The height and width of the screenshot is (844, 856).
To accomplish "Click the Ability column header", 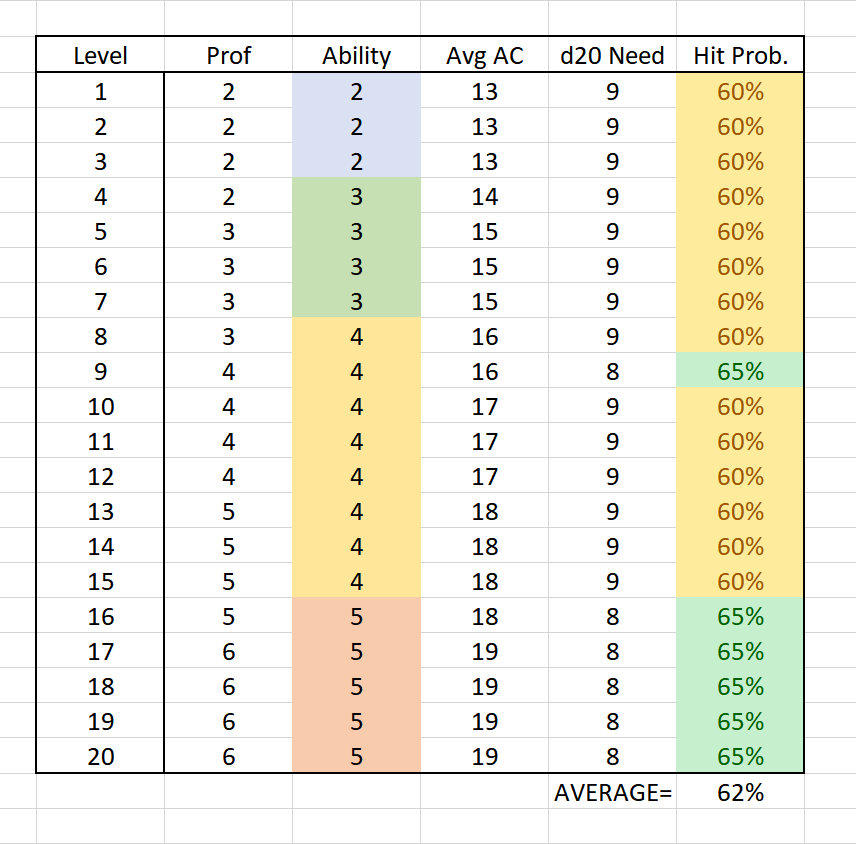I will [x=356, y=56].
